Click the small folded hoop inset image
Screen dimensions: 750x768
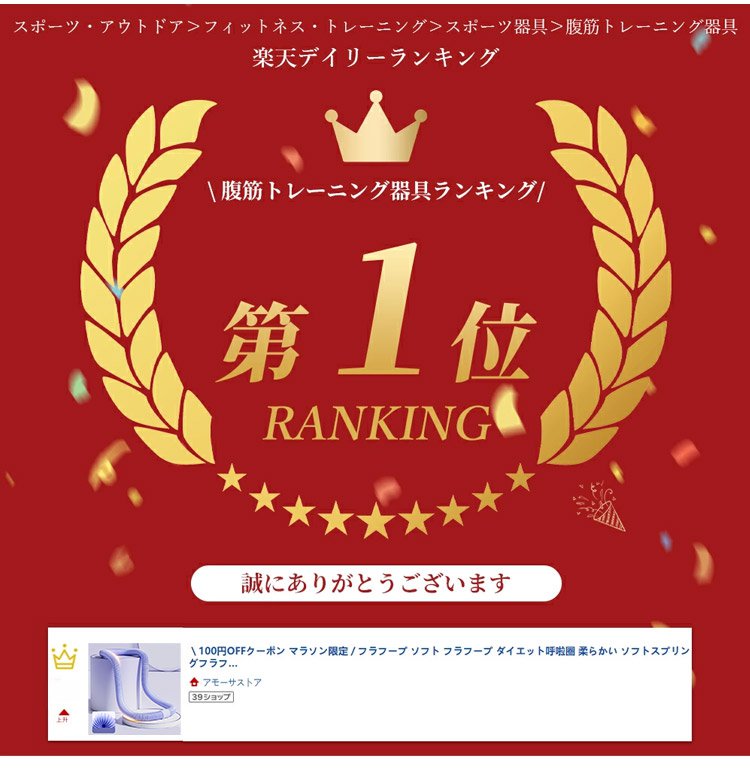pos(103,723)
